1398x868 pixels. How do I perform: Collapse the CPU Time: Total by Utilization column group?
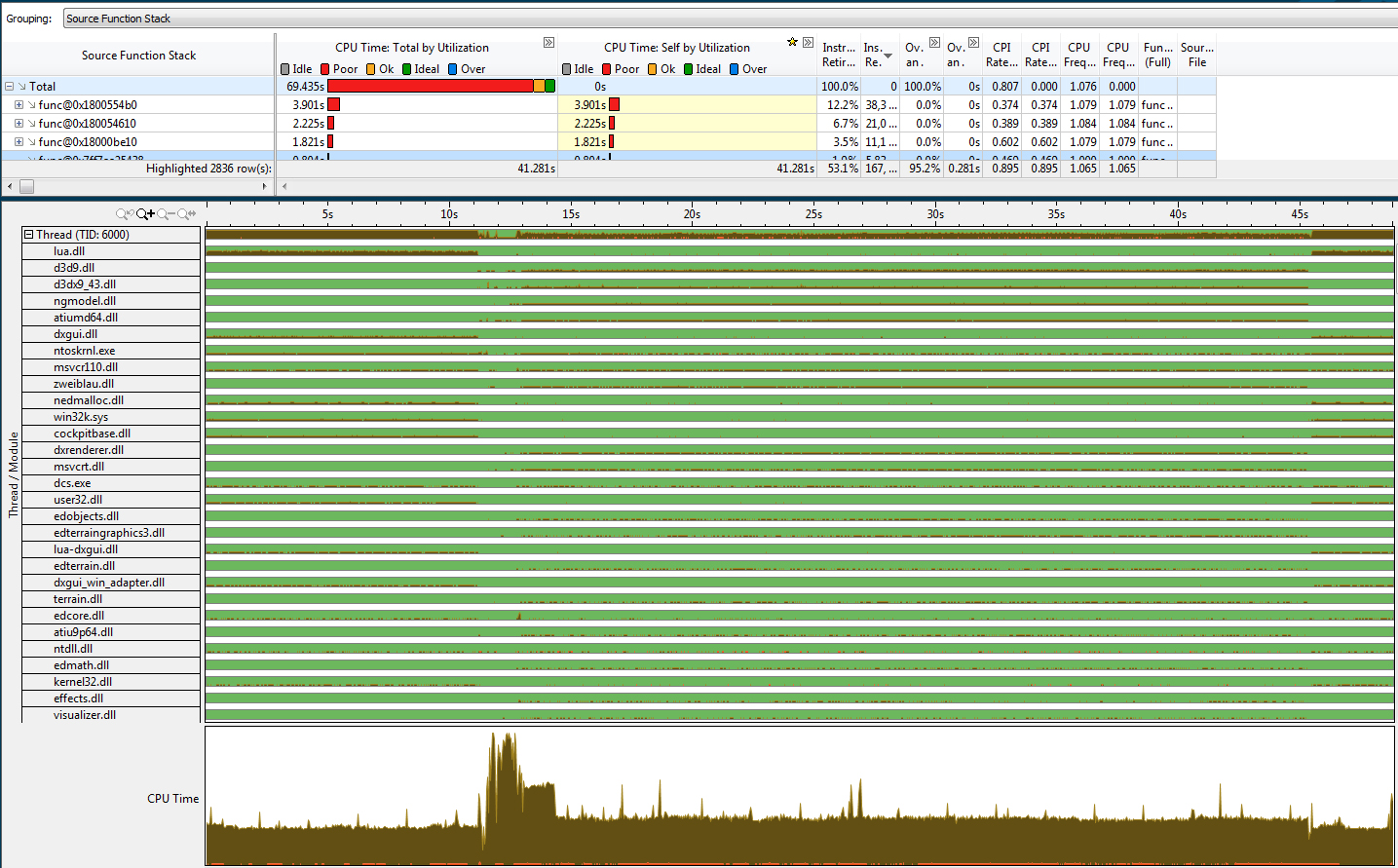point(548,43)
